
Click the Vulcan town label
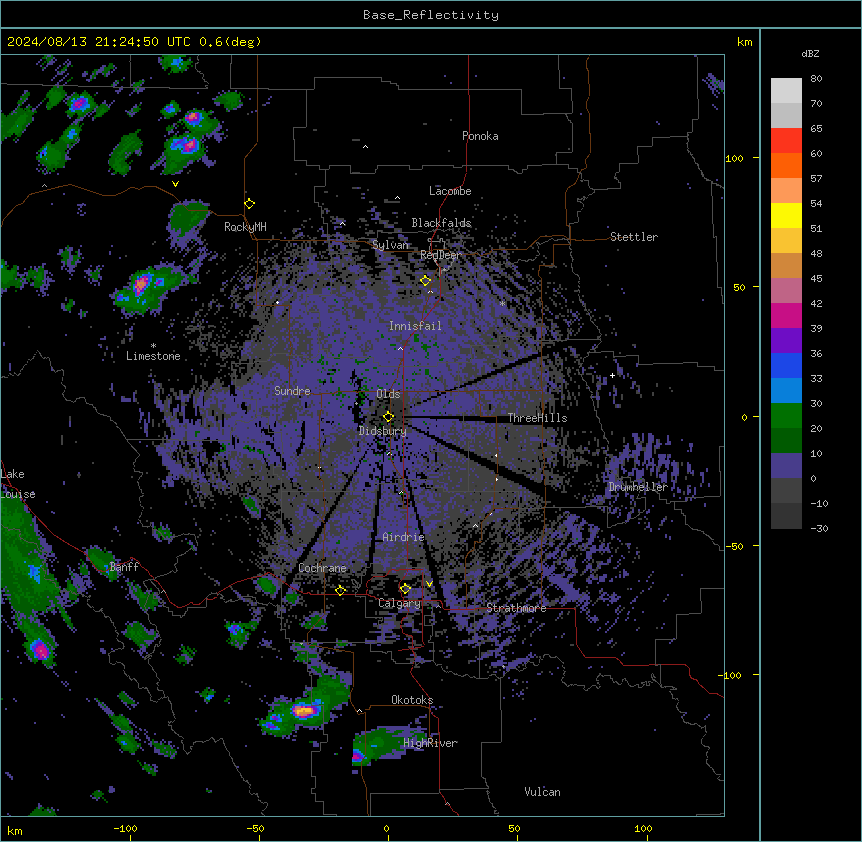point(543,792)
